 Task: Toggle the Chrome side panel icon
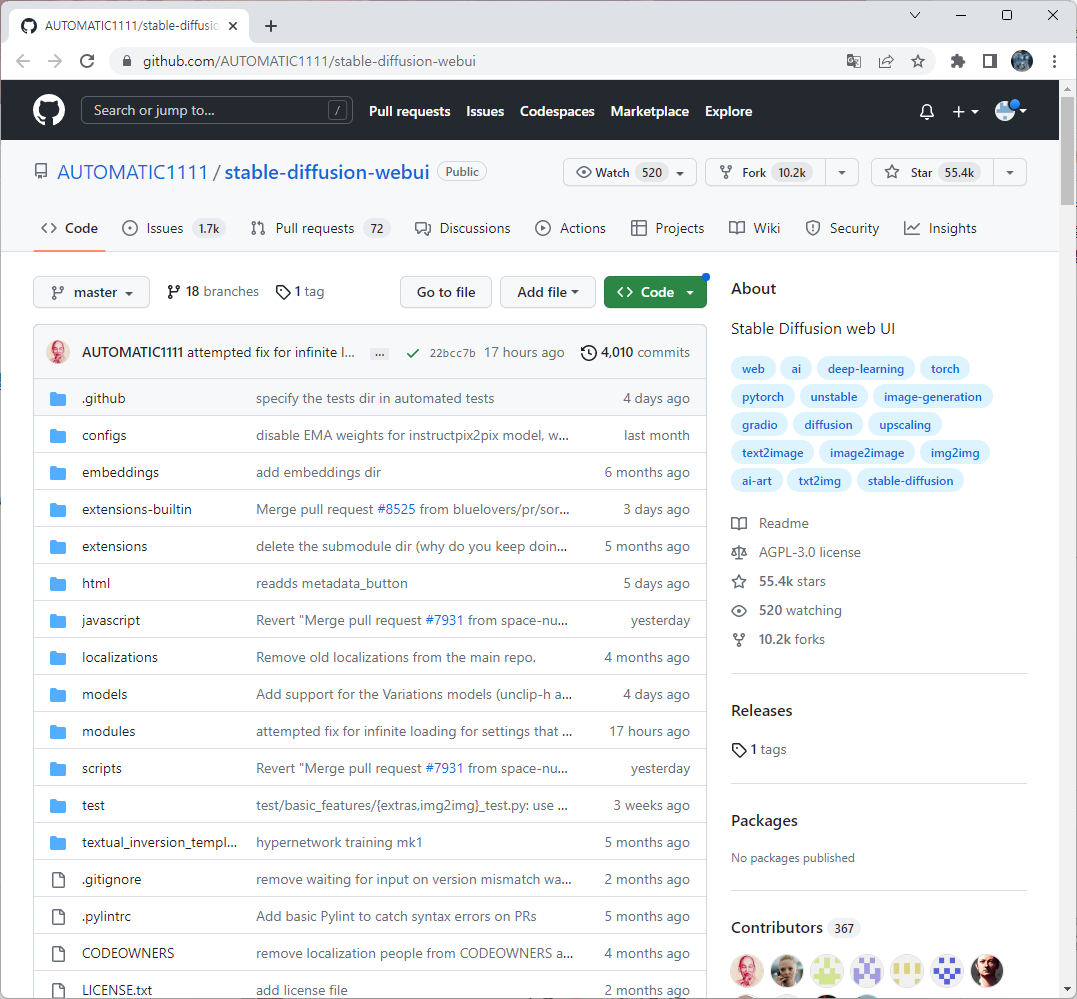pyautogui.click(x=990, y=61)
